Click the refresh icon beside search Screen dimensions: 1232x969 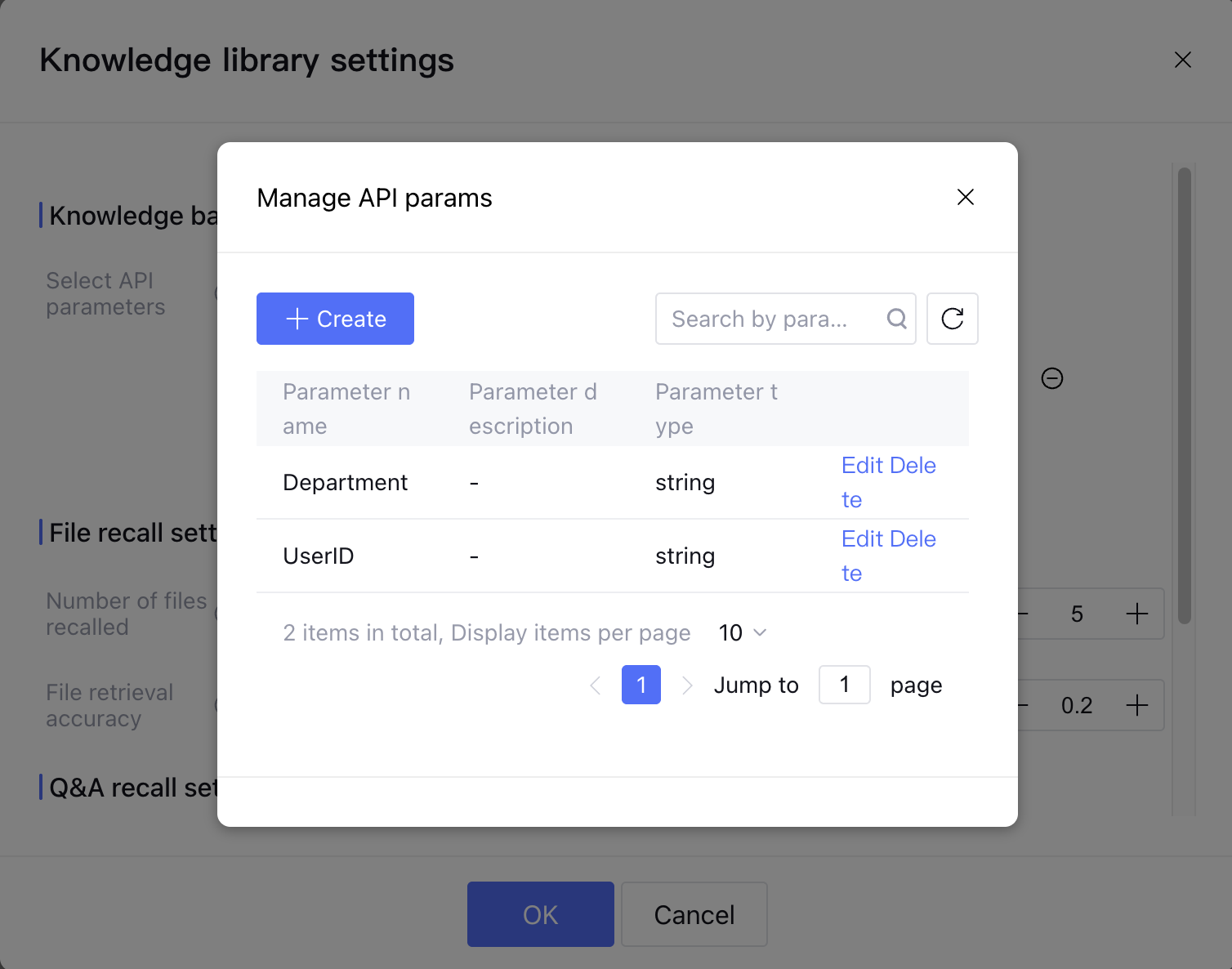tap(953, 319)
